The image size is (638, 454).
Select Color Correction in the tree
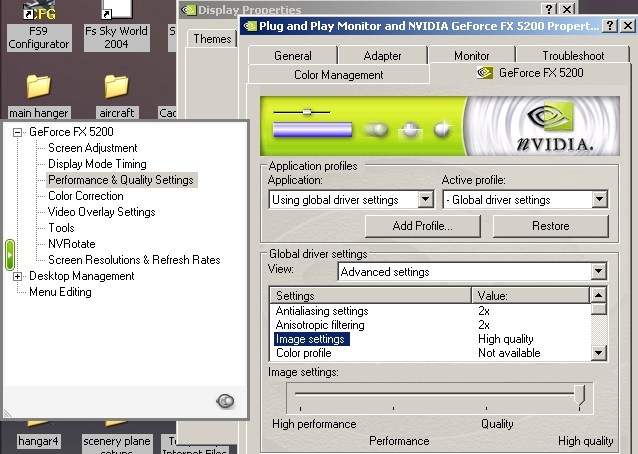tap(86, 196)
